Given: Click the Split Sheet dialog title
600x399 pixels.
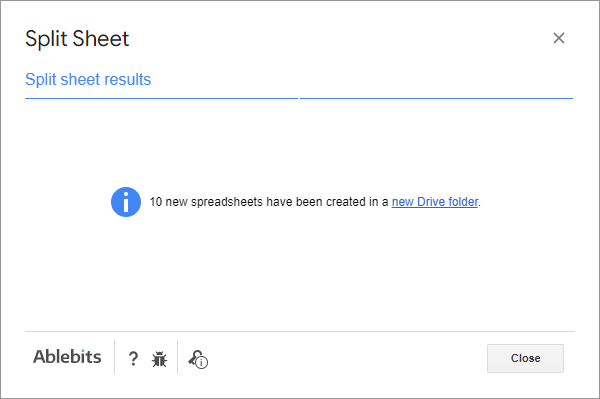Looking at the screenshot, I should 77,39.
